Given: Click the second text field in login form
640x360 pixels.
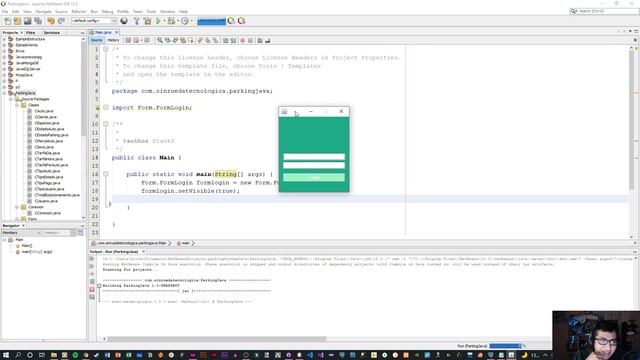Looking at the screenshot, I should [314, 165].
